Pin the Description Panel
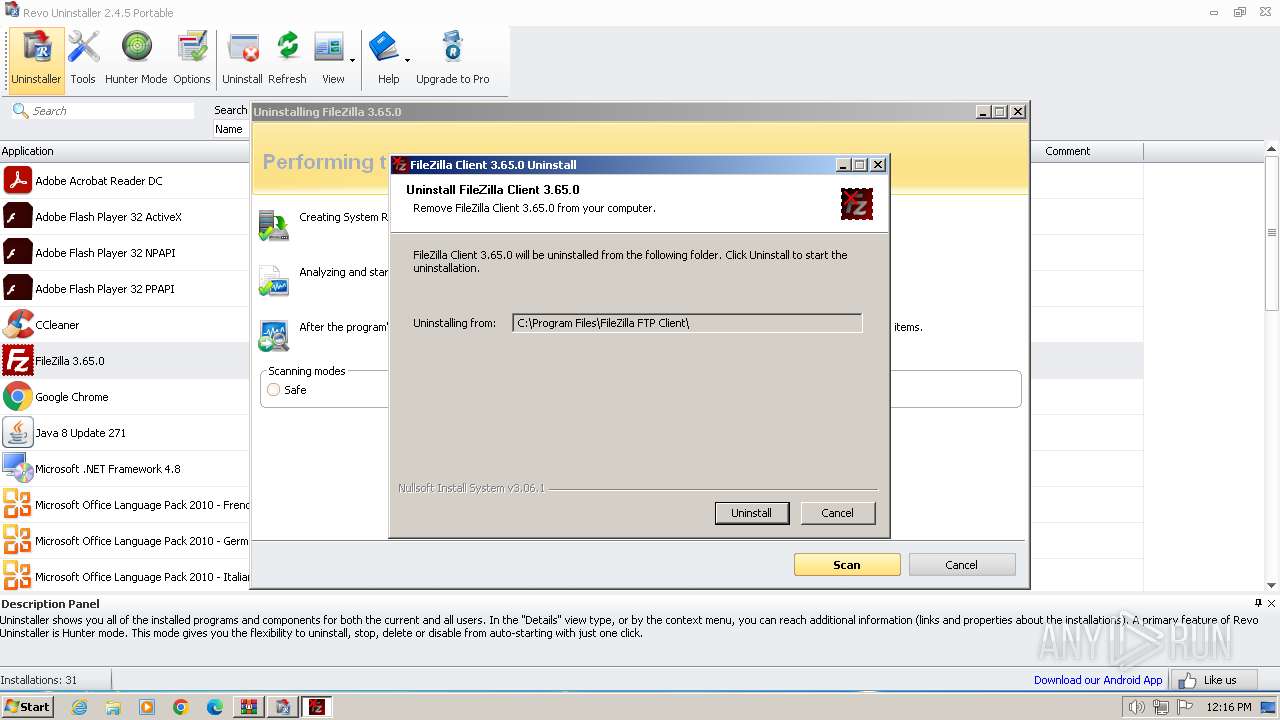This screenshot has width=1280, height=720. pyautogui.click(x=1258, y=603)
